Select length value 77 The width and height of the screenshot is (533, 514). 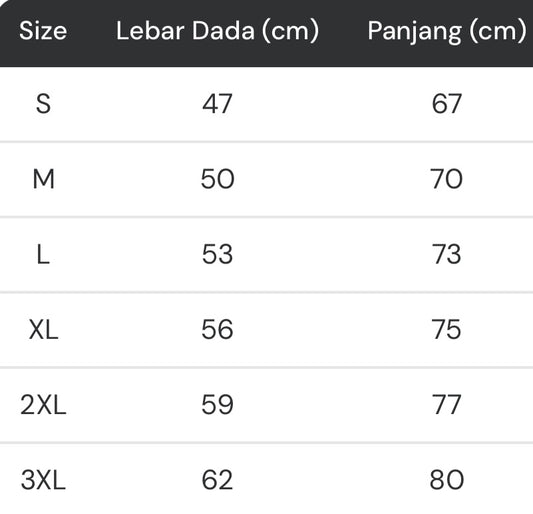[447, 405]
